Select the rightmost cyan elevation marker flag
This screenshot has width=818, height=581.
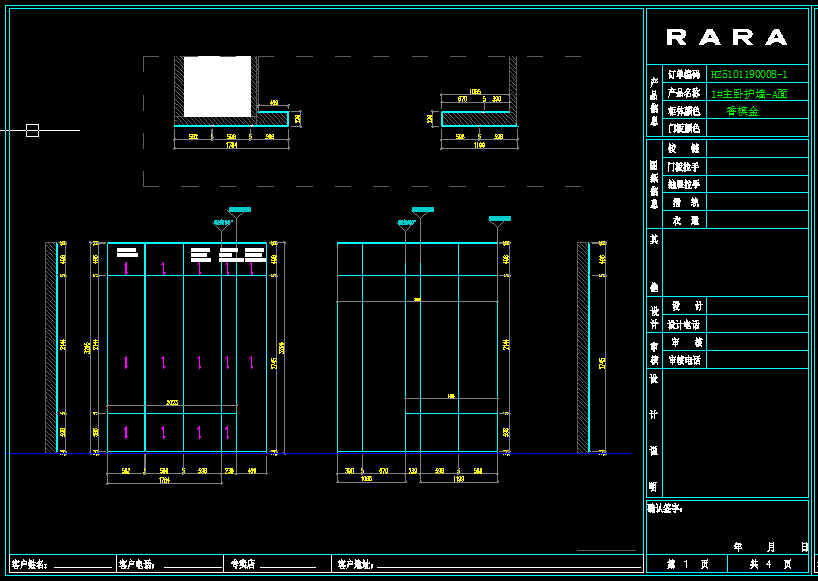click(x=499, y=218)
